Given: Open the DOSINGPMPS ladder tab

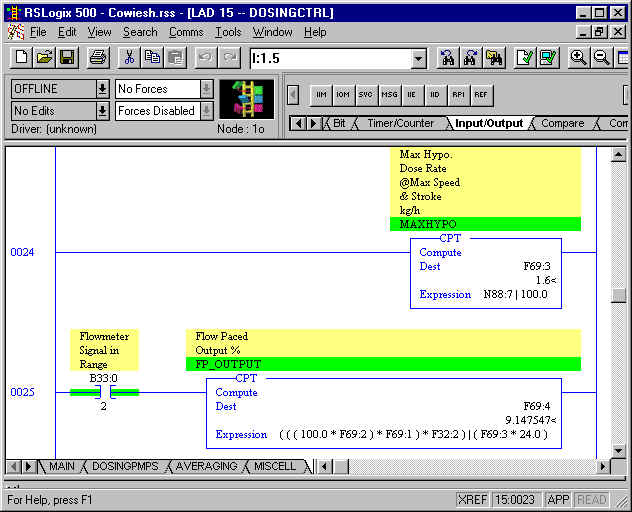Looking at the screenshot, I should [x=125, y=466].
